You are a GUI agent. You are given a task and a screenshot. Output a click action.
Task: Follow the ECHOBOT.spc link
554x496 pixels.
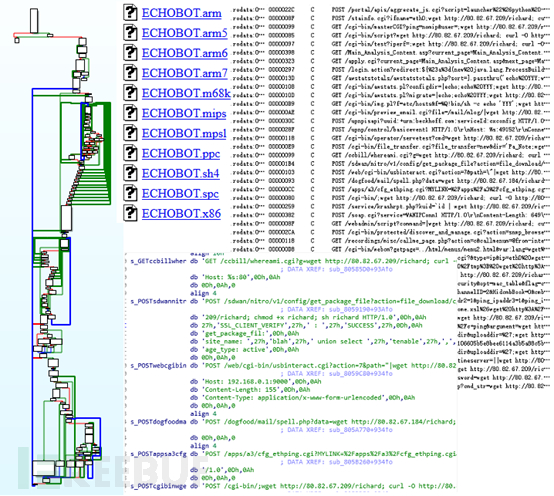[x=180, y=194]
